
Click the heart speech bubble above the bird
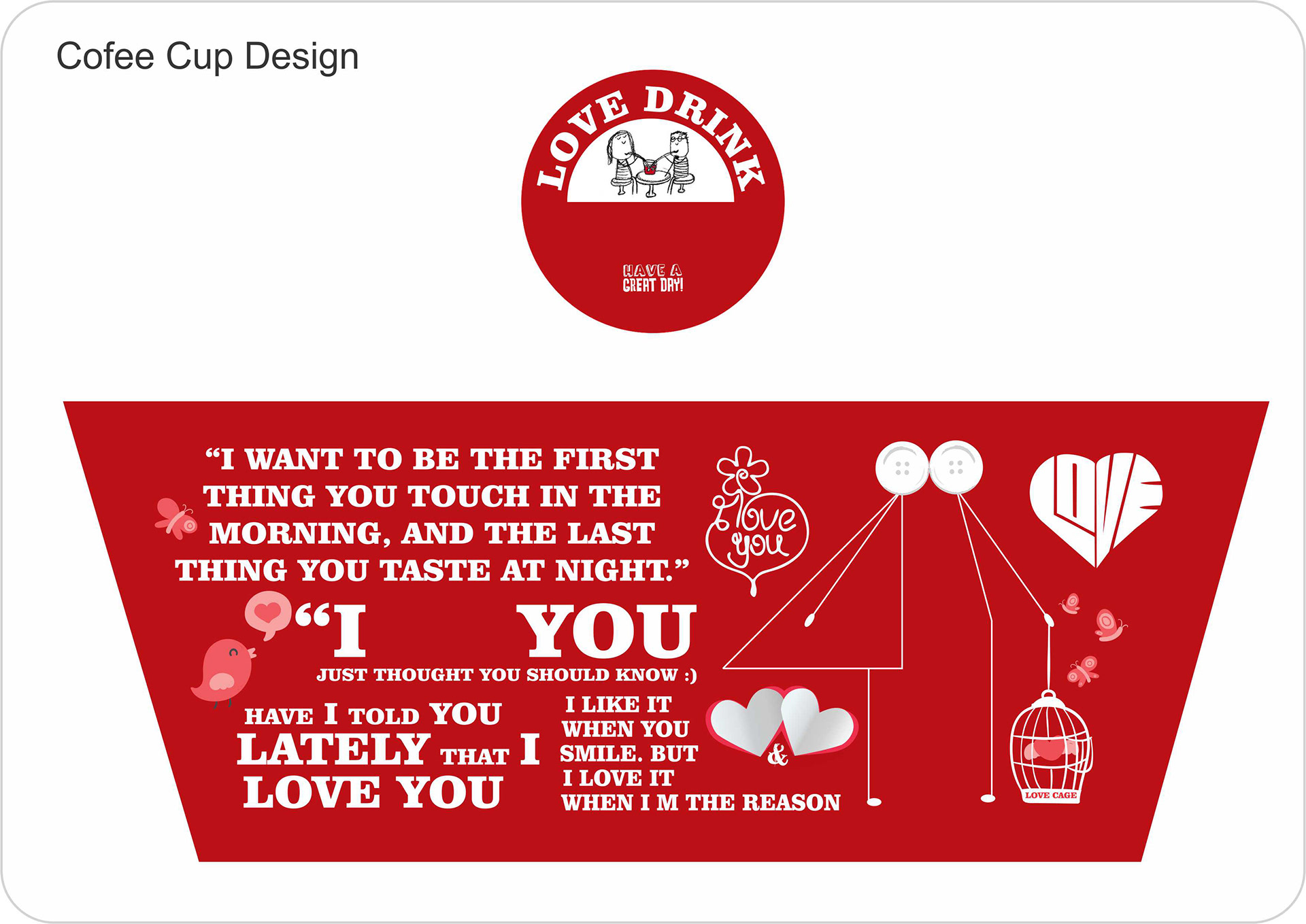click(268, 615)
